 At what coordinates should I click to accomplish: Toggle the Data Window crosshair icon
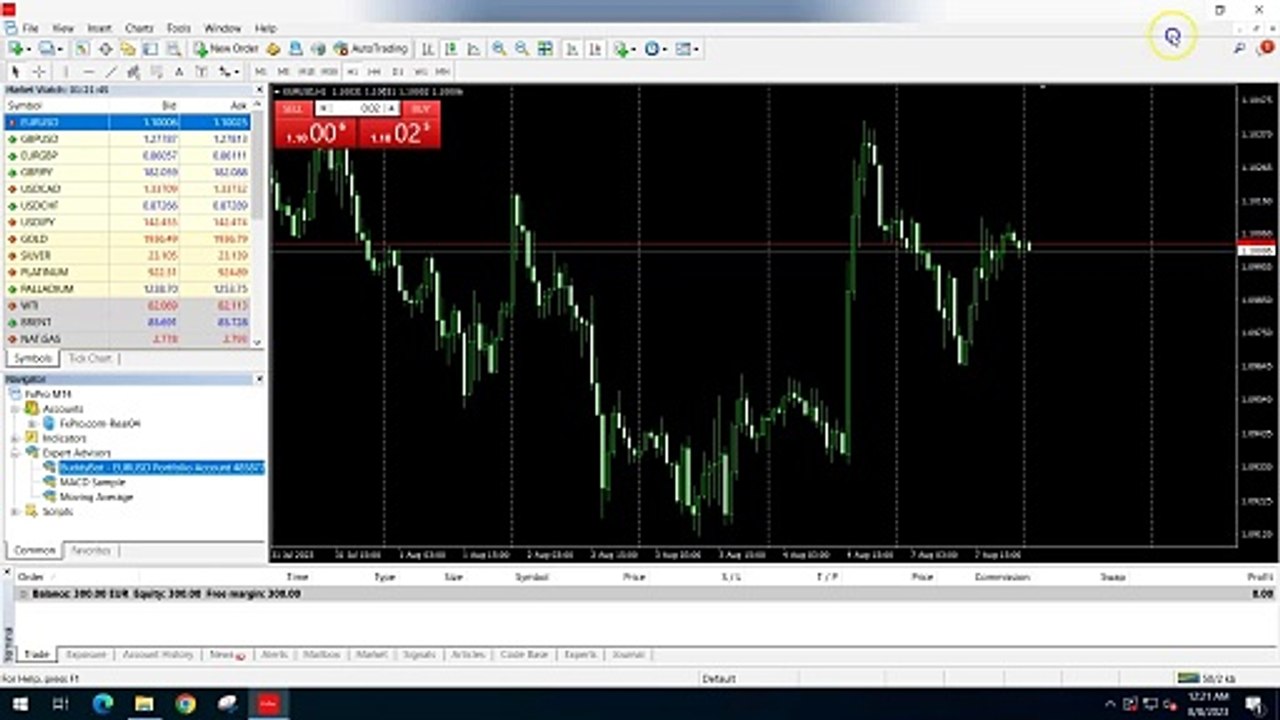105,48
